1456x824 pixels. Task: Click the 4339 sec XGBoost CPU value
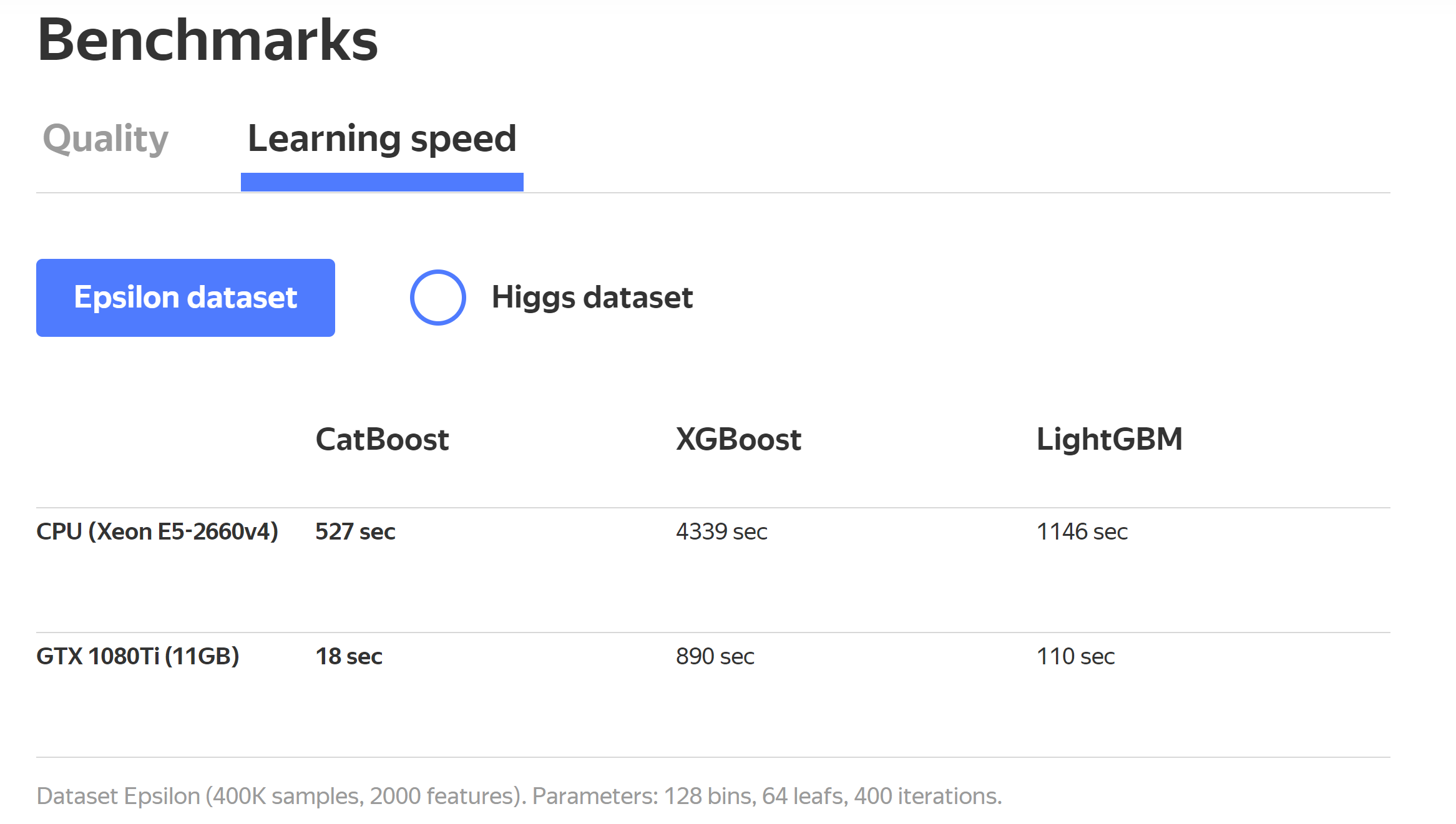pos(721,531)
